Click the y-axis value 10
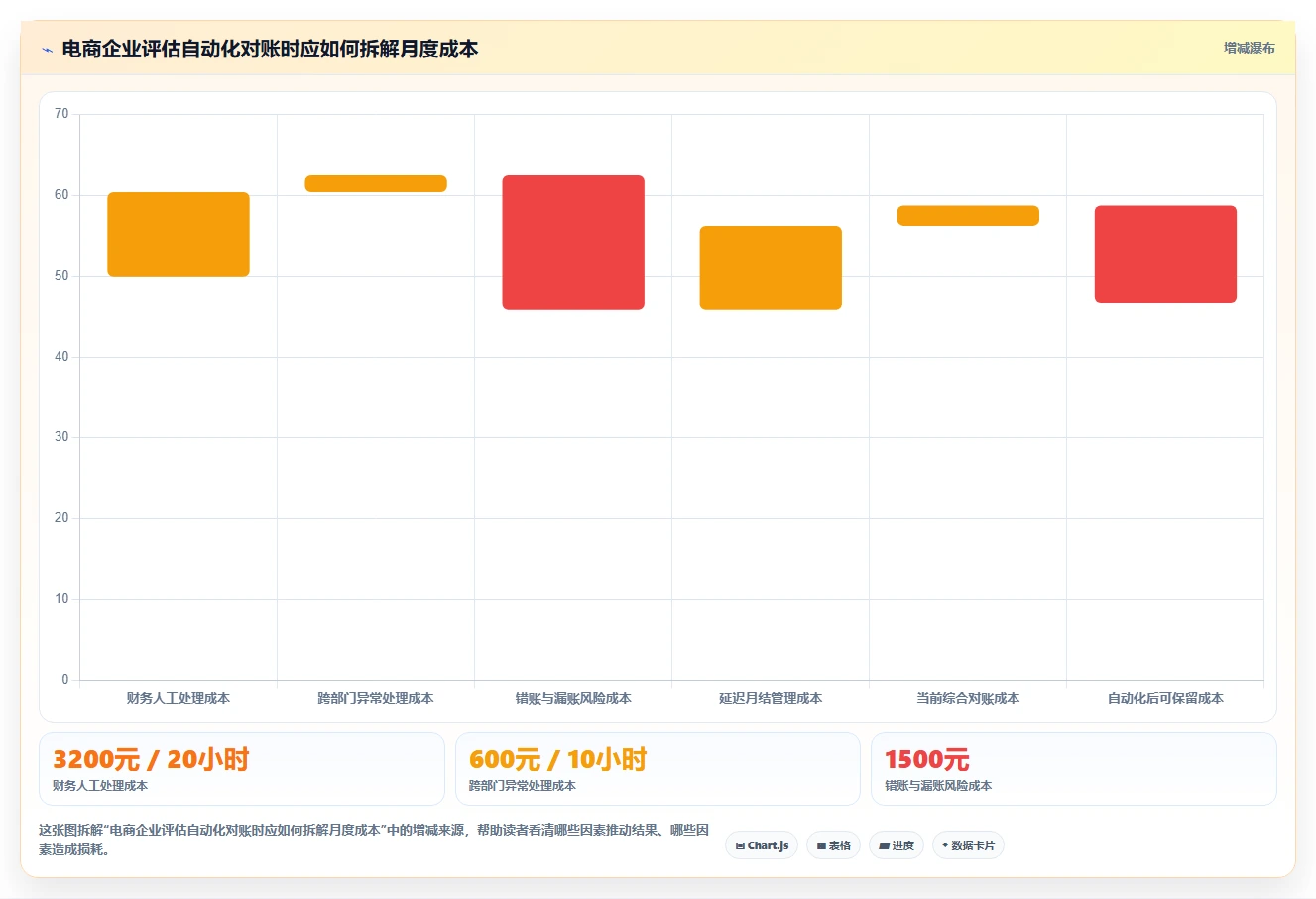Image resolution: width=1316 pixels, height=899 pixels. pyautogui.click(x=61, y=599)
